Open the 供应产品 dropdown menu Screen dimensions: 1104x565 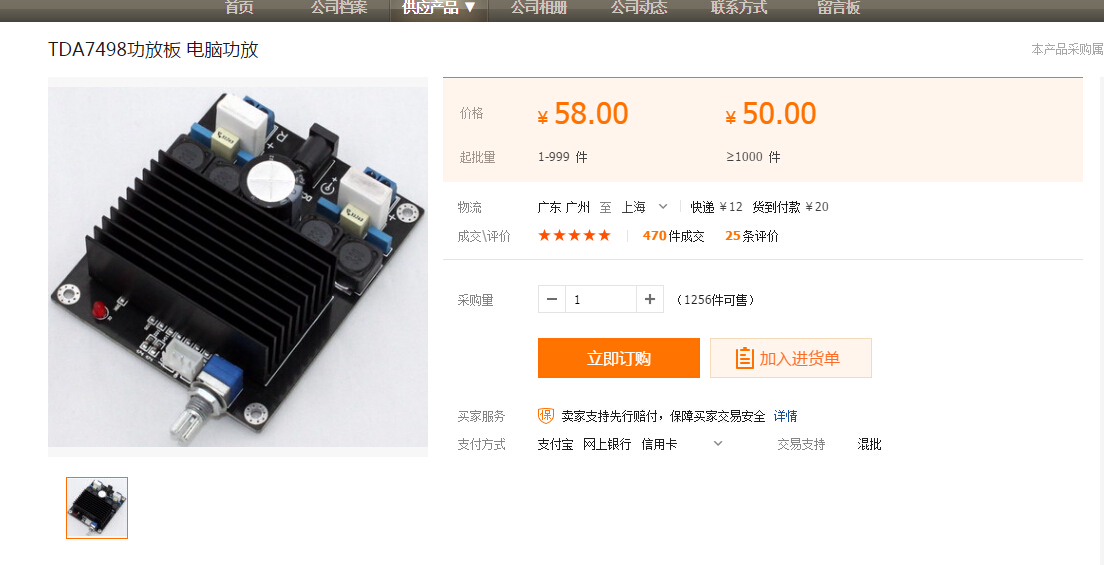coord(439,8)
